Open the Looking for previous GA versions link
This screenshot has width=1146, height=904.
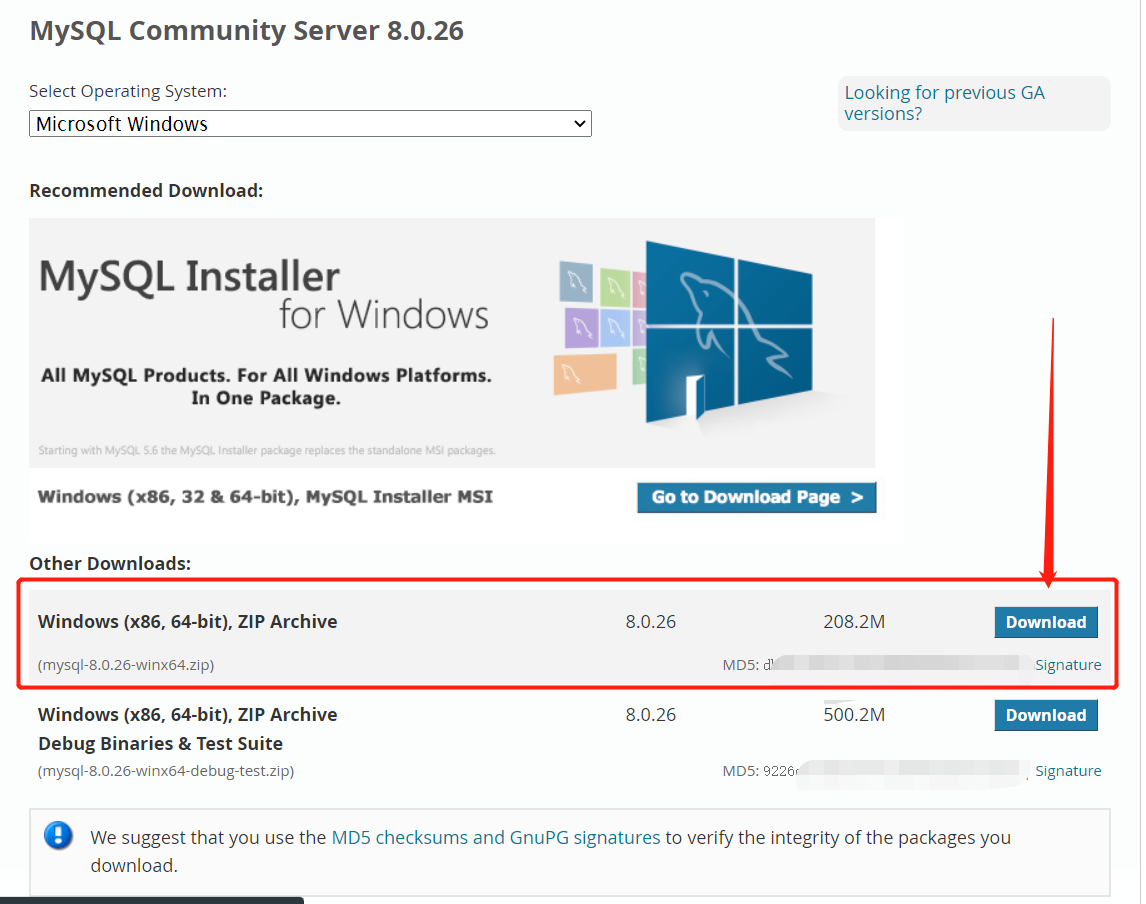point(944,103)
